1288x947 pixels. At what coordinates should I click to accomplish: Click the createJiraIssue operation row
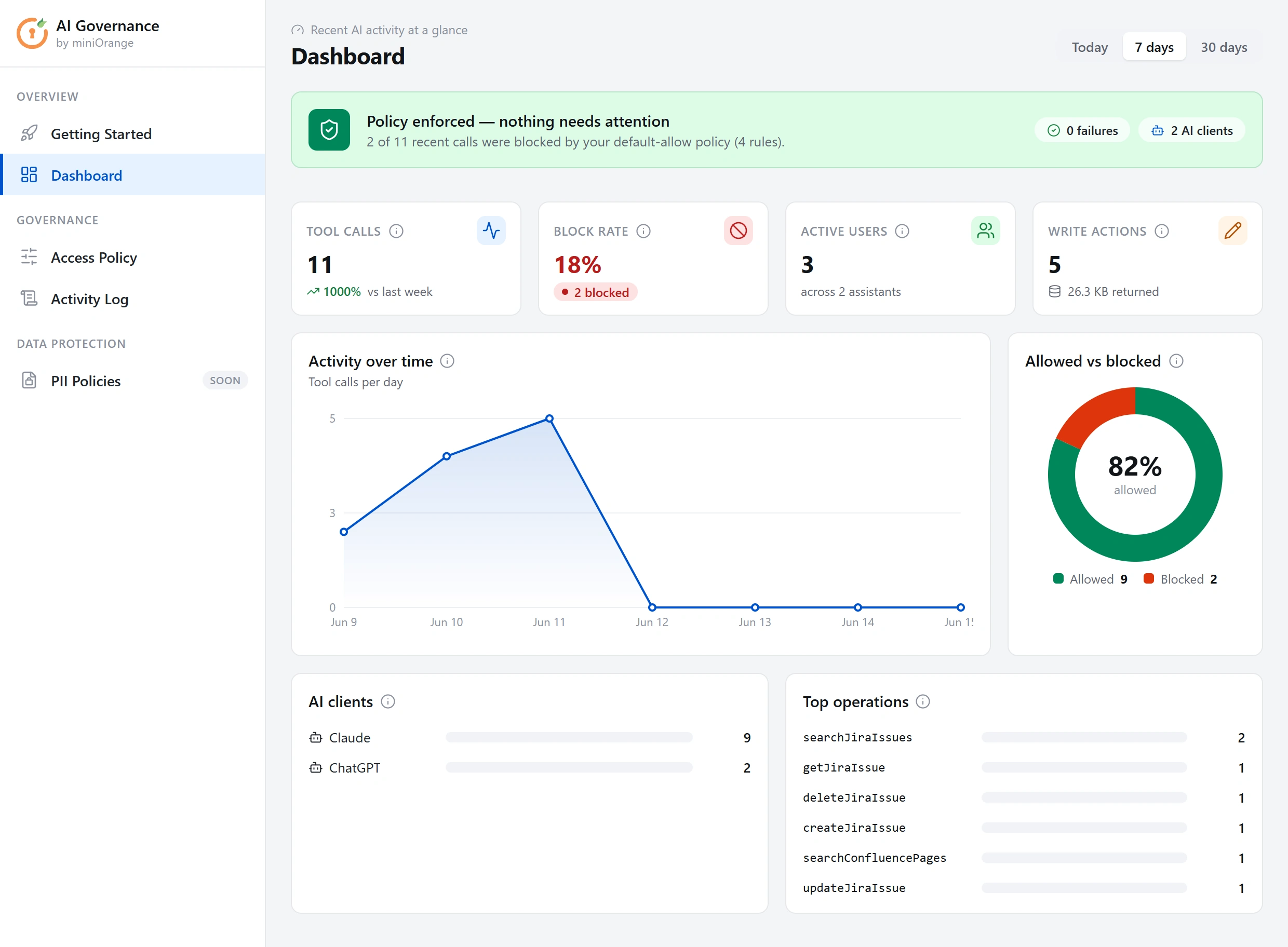(1024, 828)
